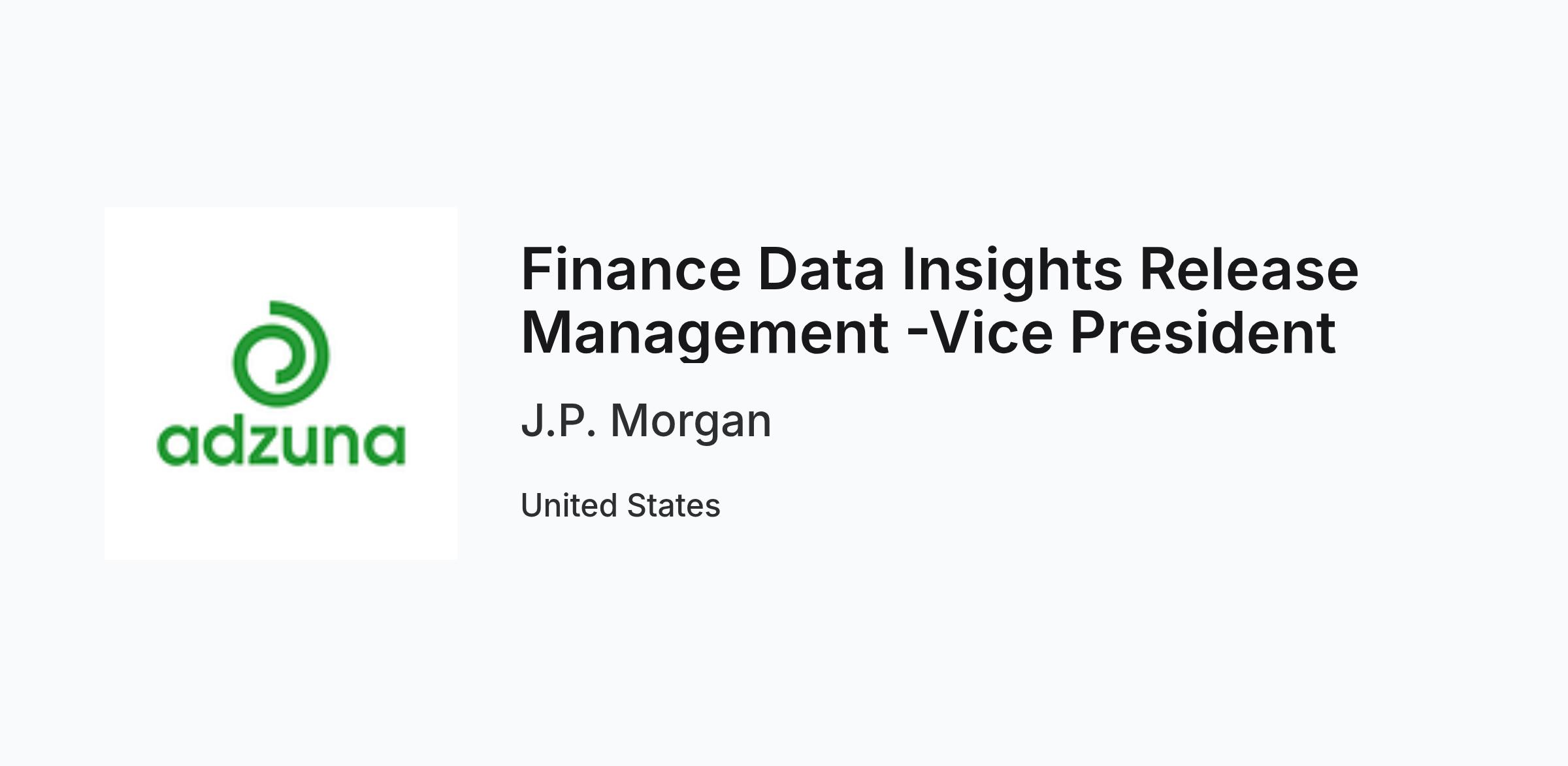Select the United States location text
The height and width of the screenshot is (766, 1568).
click(621, 505)
